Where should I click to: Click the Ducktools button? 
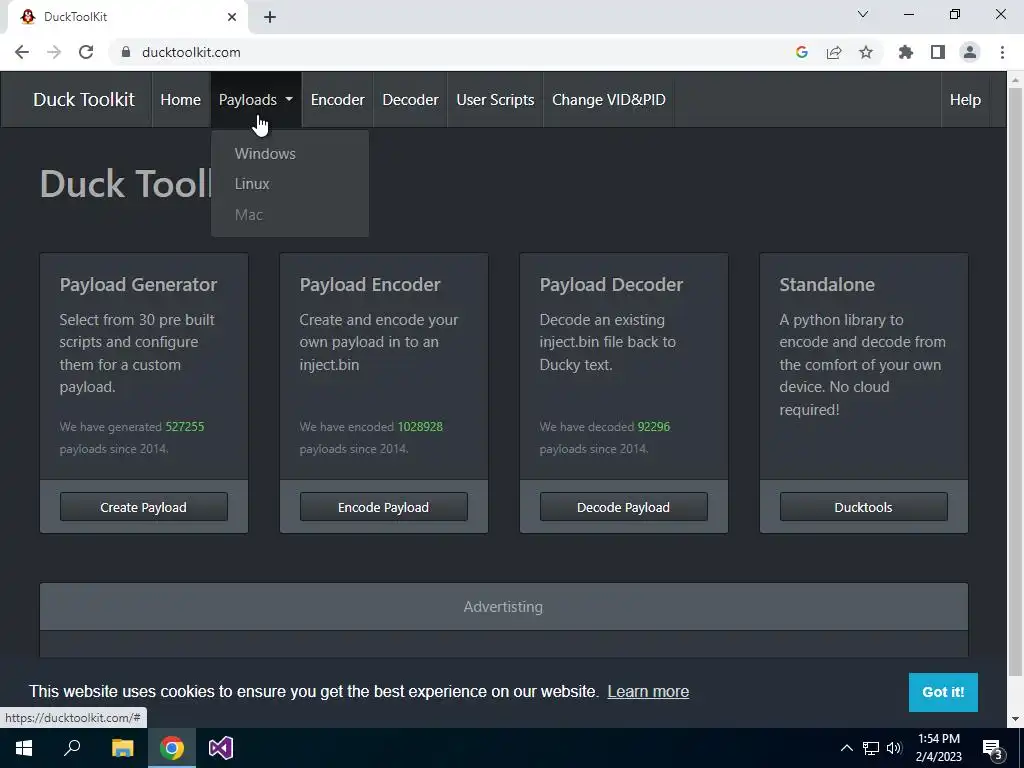pos(863,507)
